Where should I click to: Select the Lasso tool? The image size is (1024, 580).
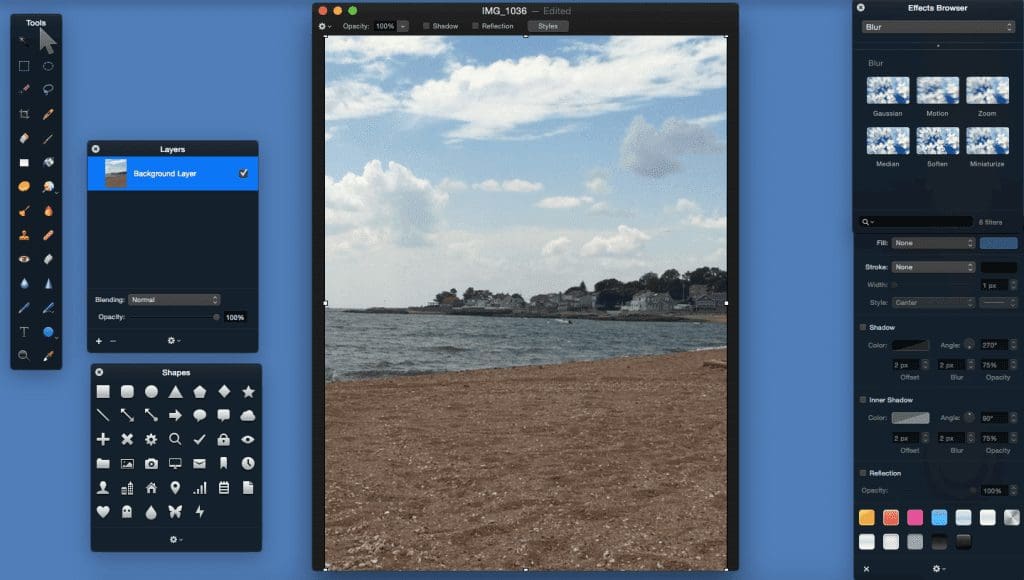tap(48, 89)
